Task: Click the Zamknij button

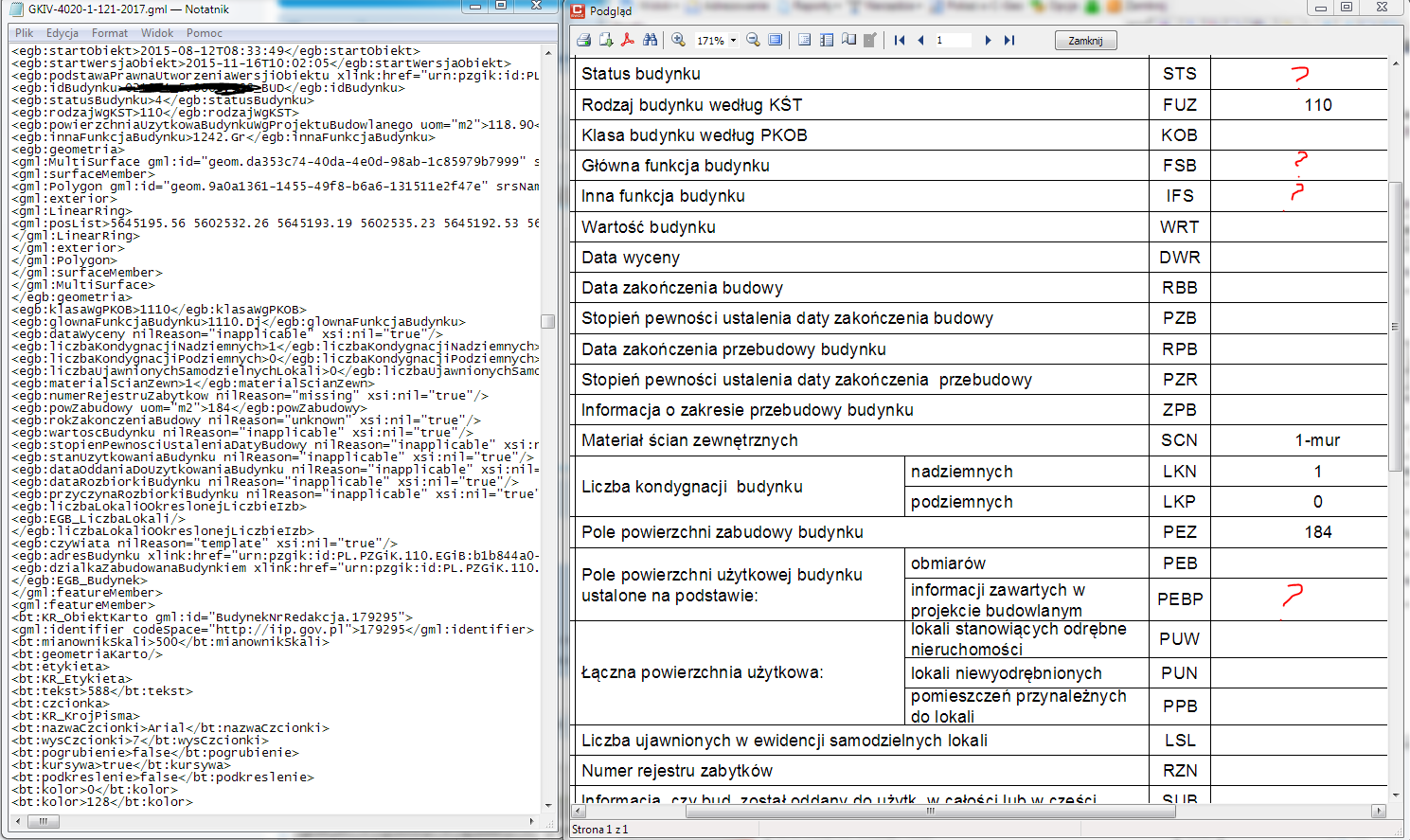Action: [1085, 41]
